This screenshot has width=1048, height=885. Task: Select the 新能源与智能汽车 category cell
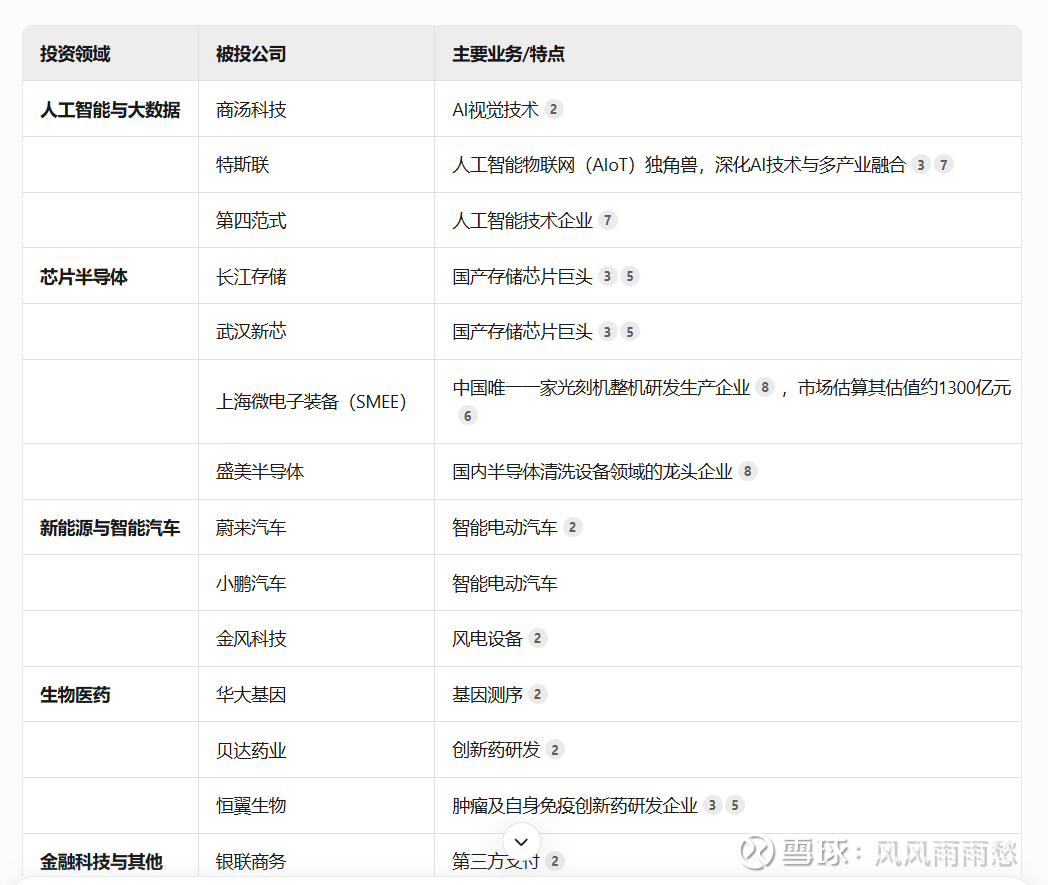110,527
